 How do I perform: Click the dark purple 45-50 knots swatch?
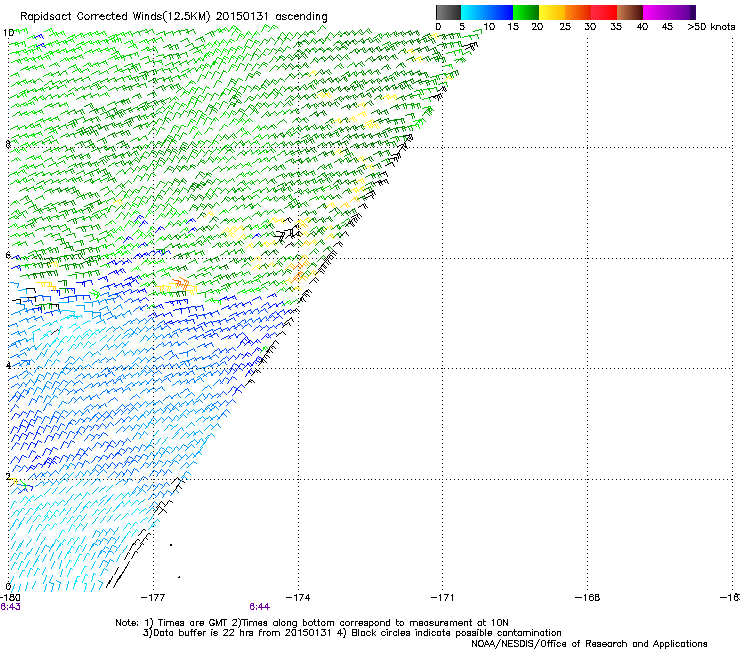click(x=682, y=12)
